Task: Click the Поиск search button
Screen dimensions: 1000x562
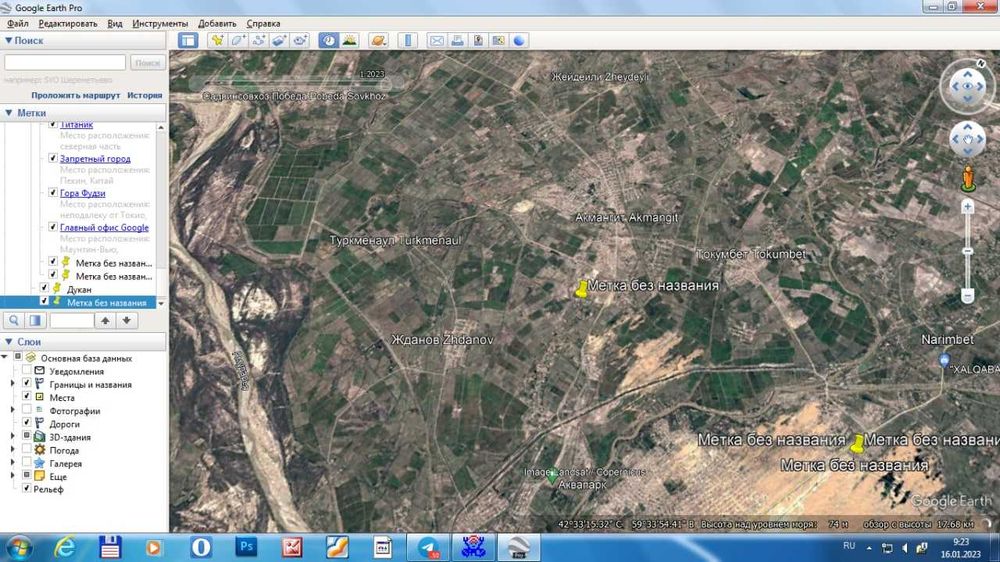Action: coord(147,63)
